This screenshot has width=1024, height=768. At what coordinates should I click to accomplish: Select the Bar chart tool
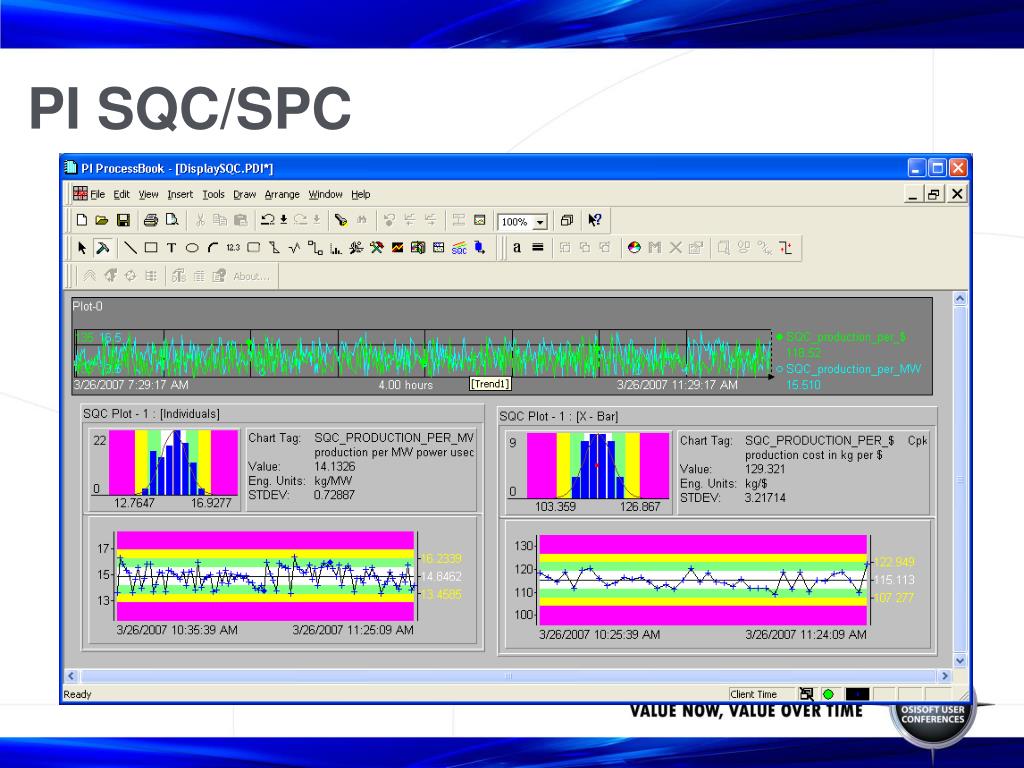[x=336, y=248]
